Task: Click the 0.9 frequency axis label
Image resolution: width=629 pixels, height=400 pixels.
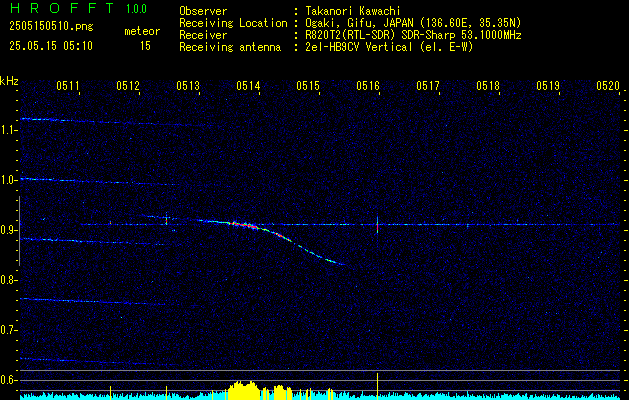Action: pyautogui.click(x=7, y=230)
